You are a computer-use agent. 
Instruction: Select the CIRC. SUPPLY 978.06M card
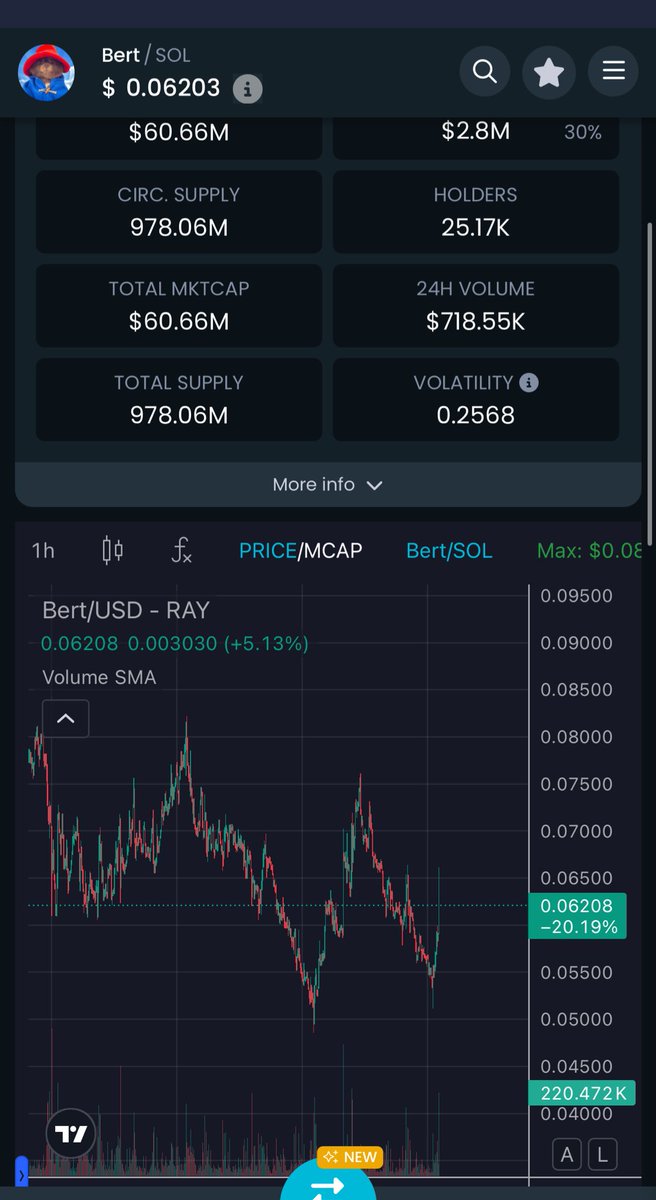click(179, 212)
